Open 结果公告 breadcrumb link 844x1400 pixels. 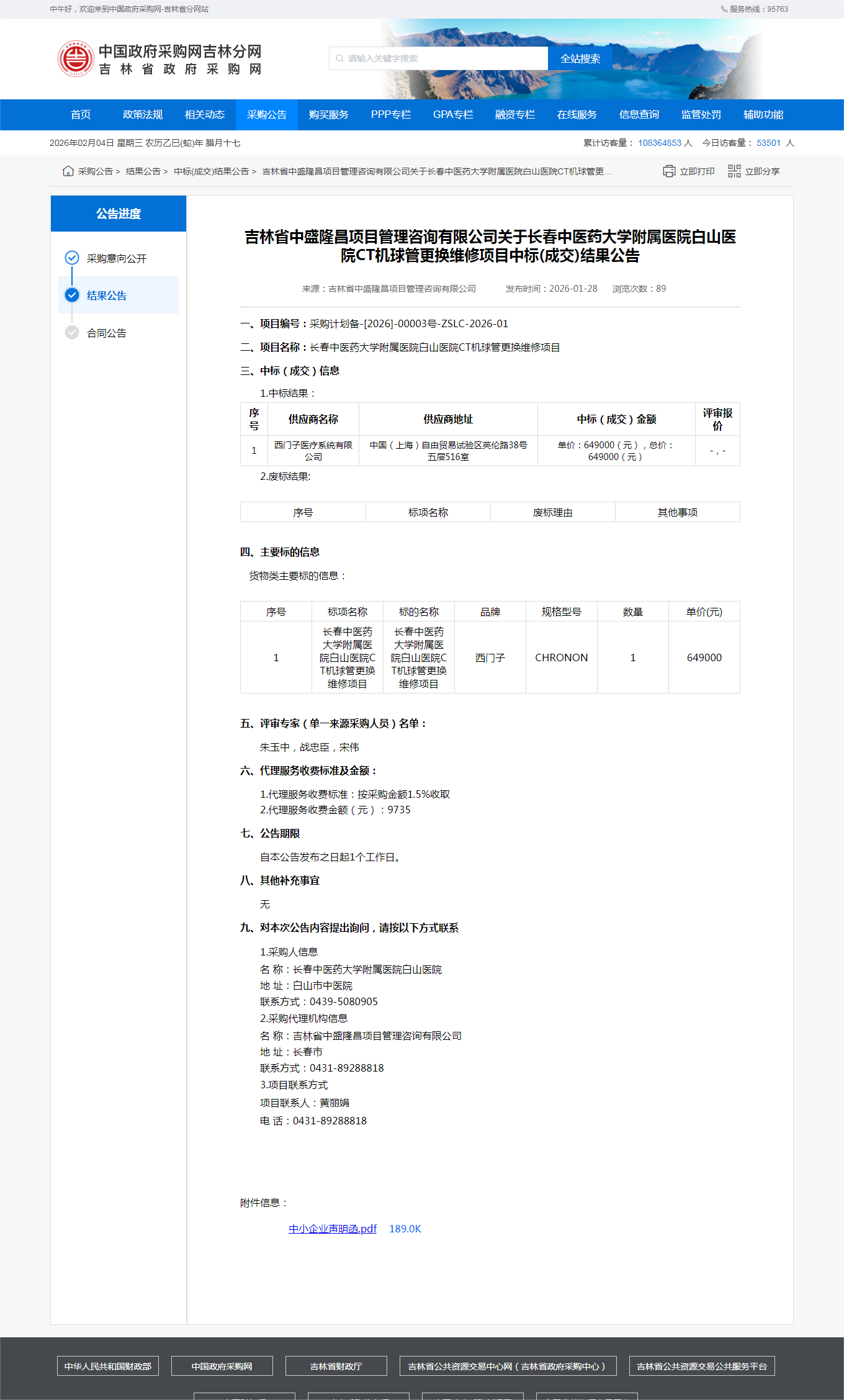tap(143, 171)
